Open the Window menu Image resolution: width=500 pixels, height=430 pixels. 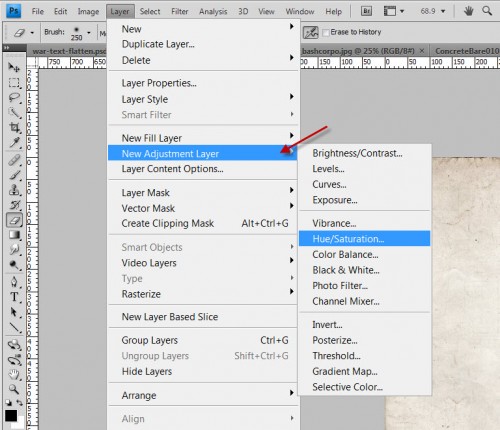pos(300,12)
